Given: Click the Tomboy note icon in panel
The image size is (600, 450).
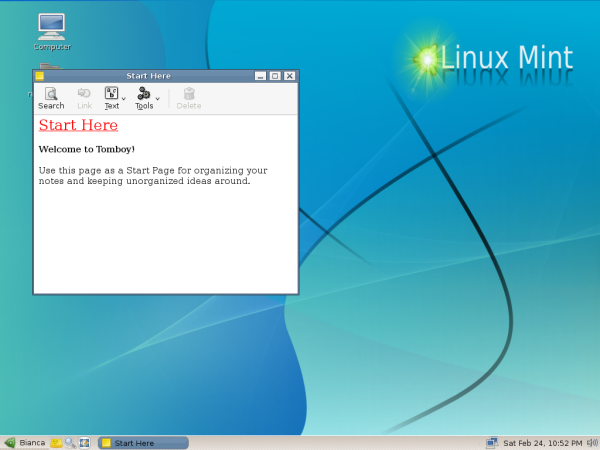Looking at the screenshot, I should coord(57,442).
